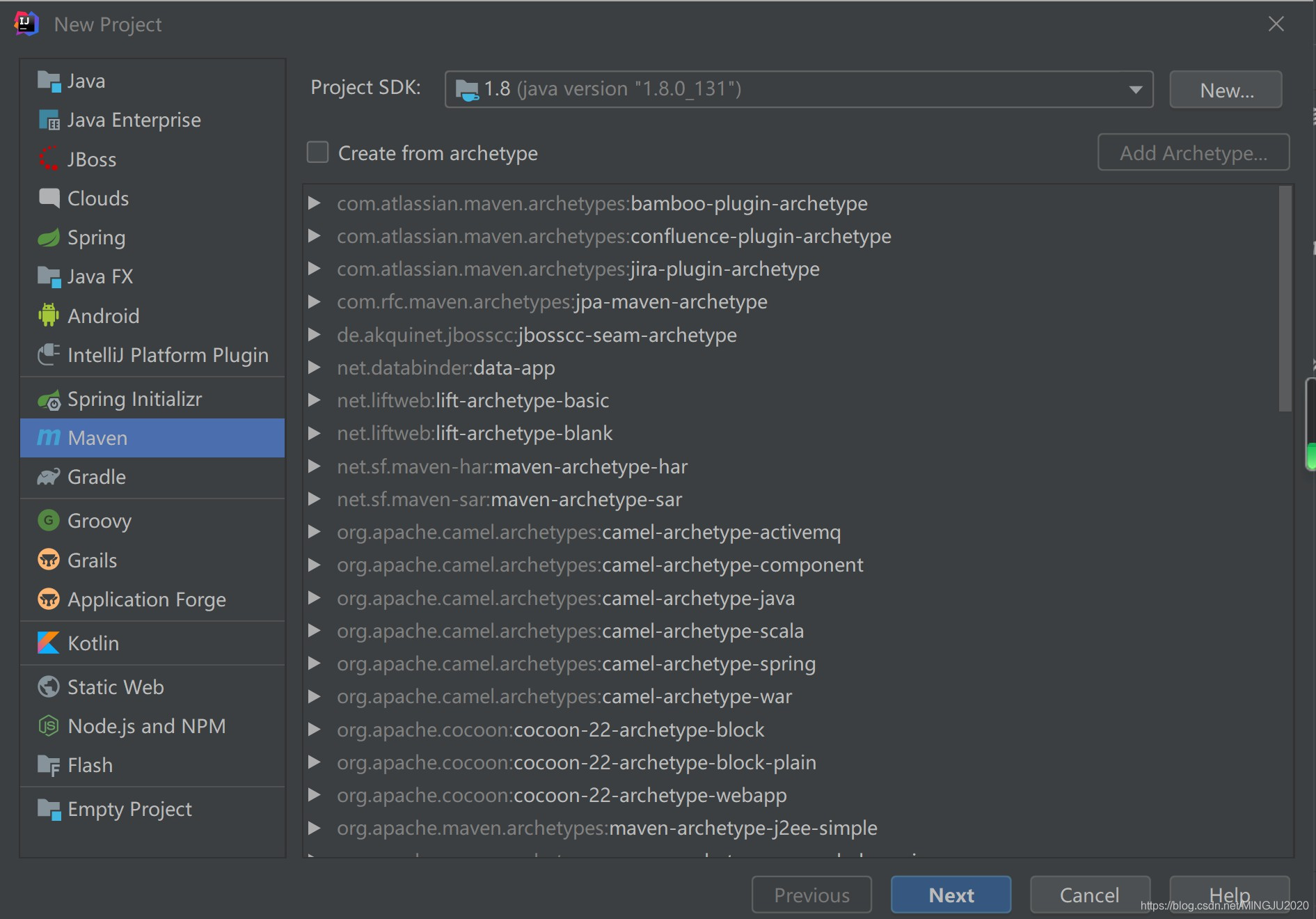Choose the Grails icon
Image resolution: width=1316 pixels, height=919 pixels.
49,560
